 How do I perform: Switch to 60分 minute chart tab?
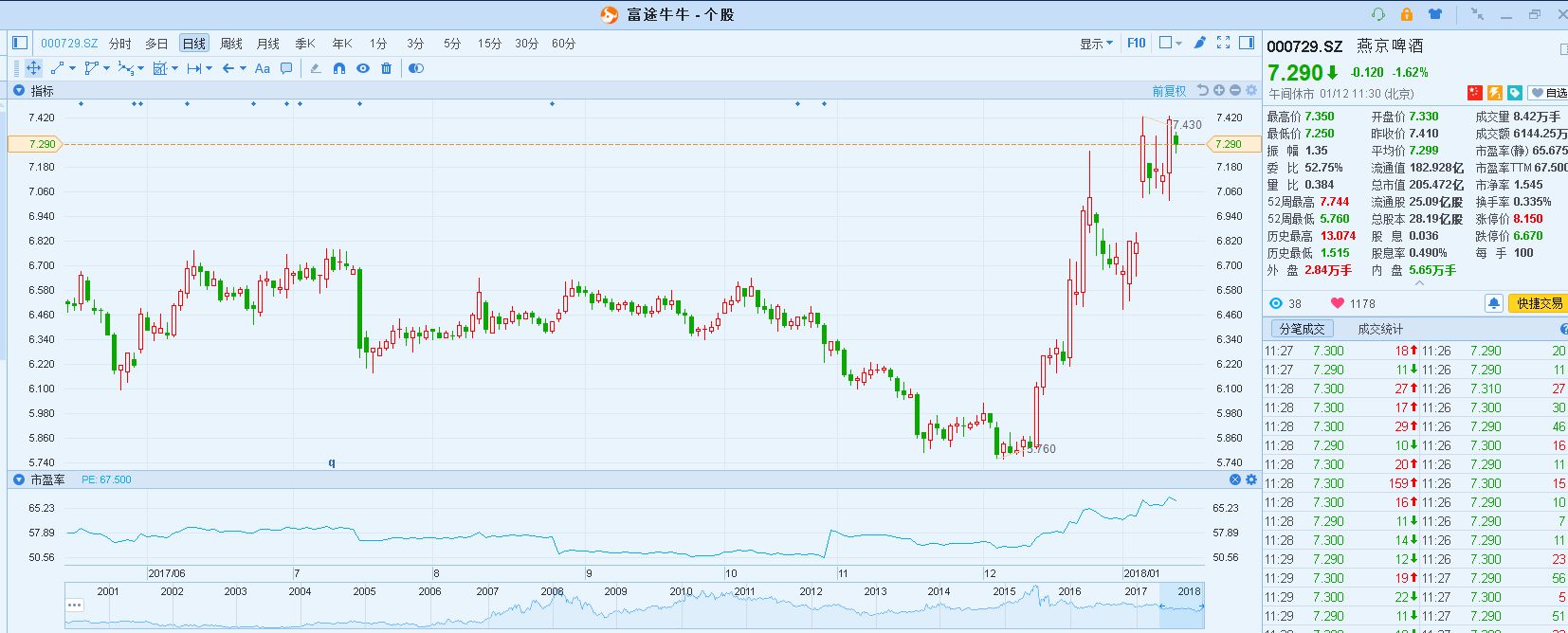click(x=563, y=44)
